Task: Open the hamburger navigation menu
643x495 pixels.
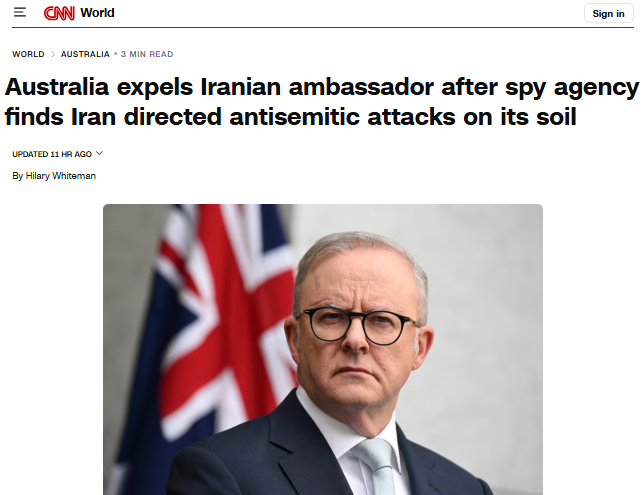Action: pos(20,12)
